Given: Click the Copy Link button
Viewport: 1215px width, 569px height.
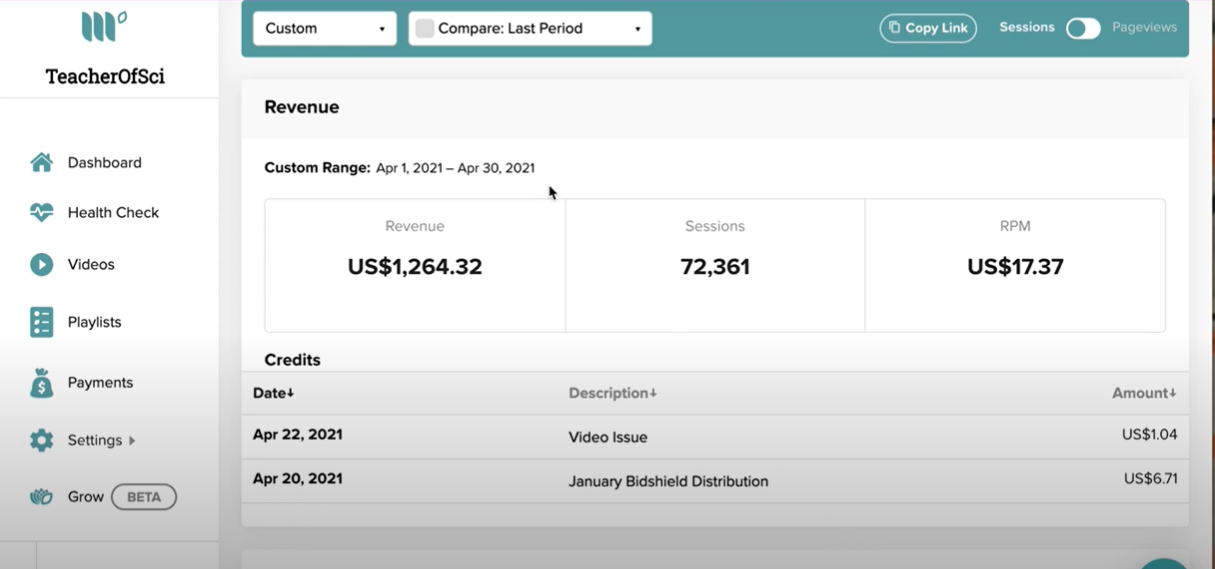Looking at the screenshot, I should pyautogui.click(x=928, y=28).
